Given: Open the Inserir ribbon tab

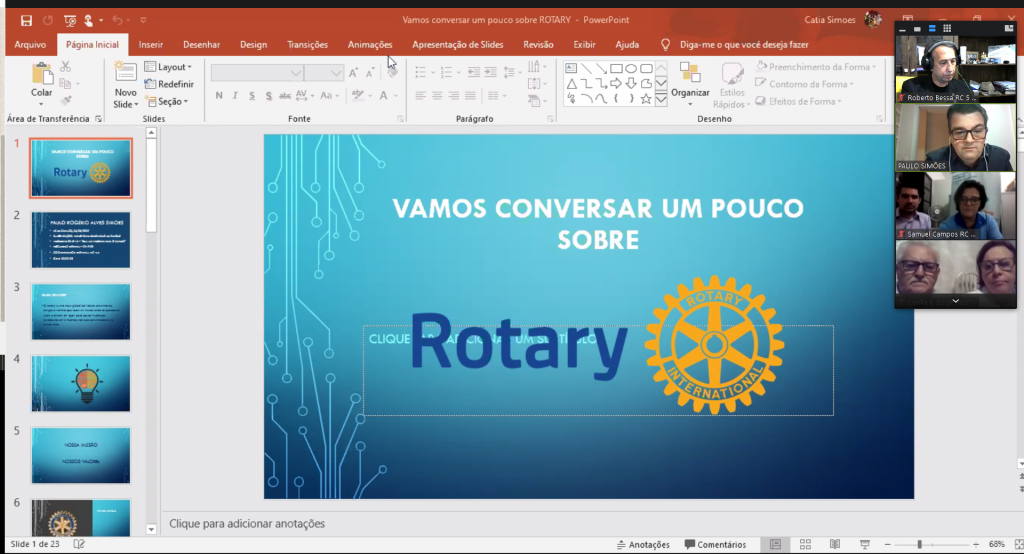Looking at the screenshot, I should click(151, 44).
